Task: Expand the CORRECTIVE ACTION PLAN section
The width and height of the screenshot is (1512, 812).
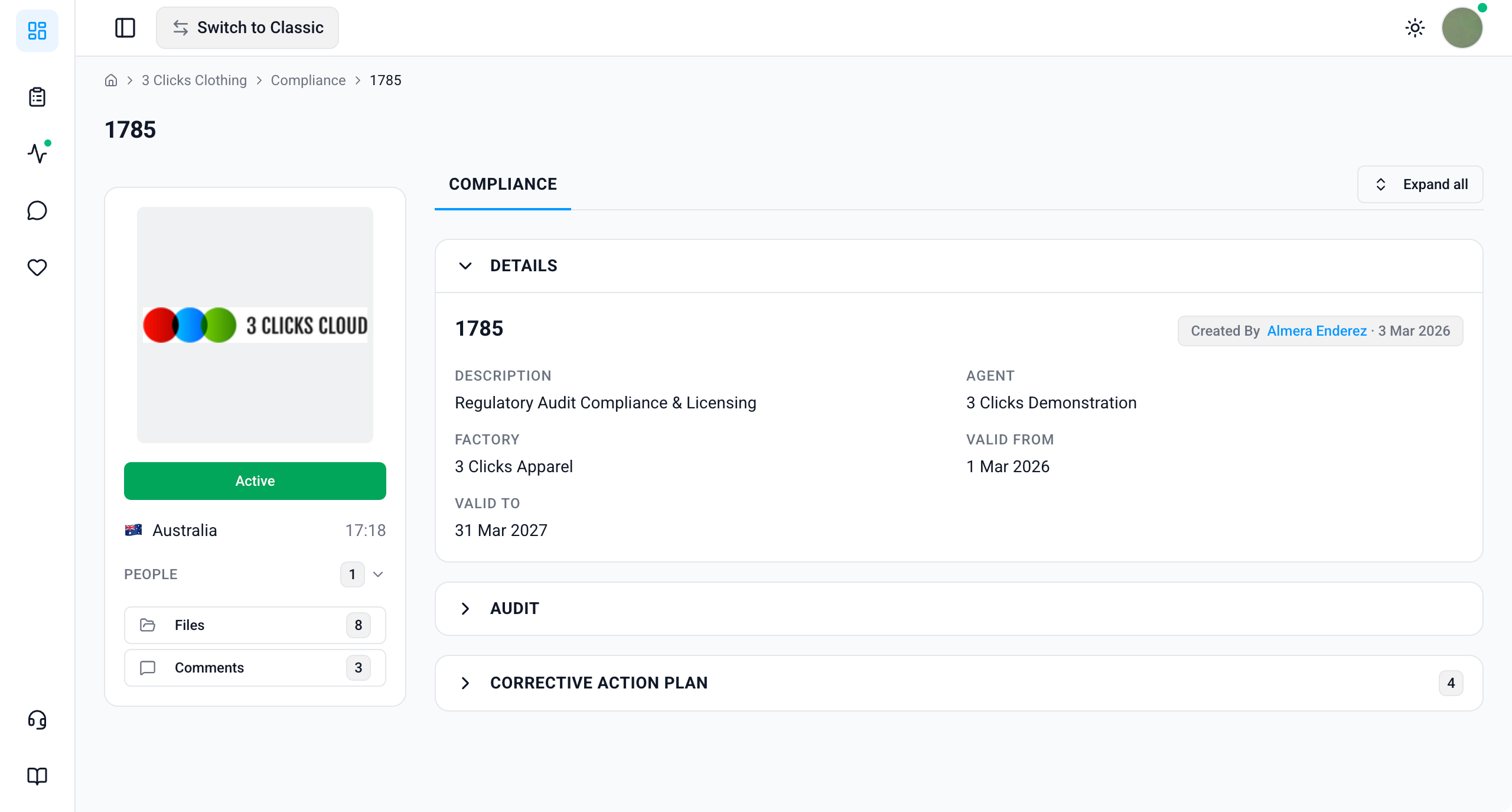Action: coord(959,683)
